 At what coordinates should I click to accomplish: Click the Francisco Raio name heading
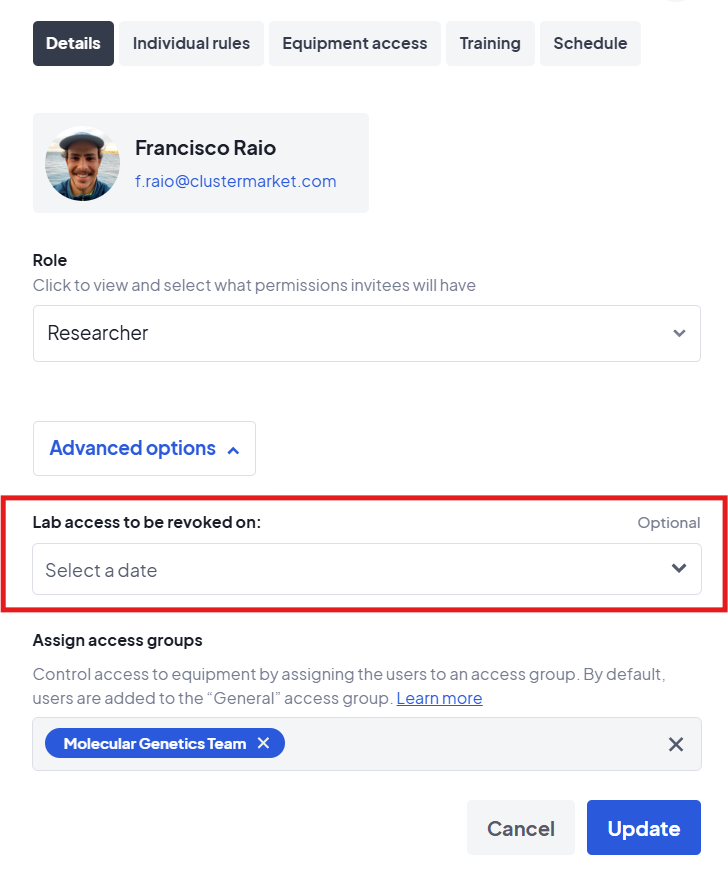[x=205, y=147]
